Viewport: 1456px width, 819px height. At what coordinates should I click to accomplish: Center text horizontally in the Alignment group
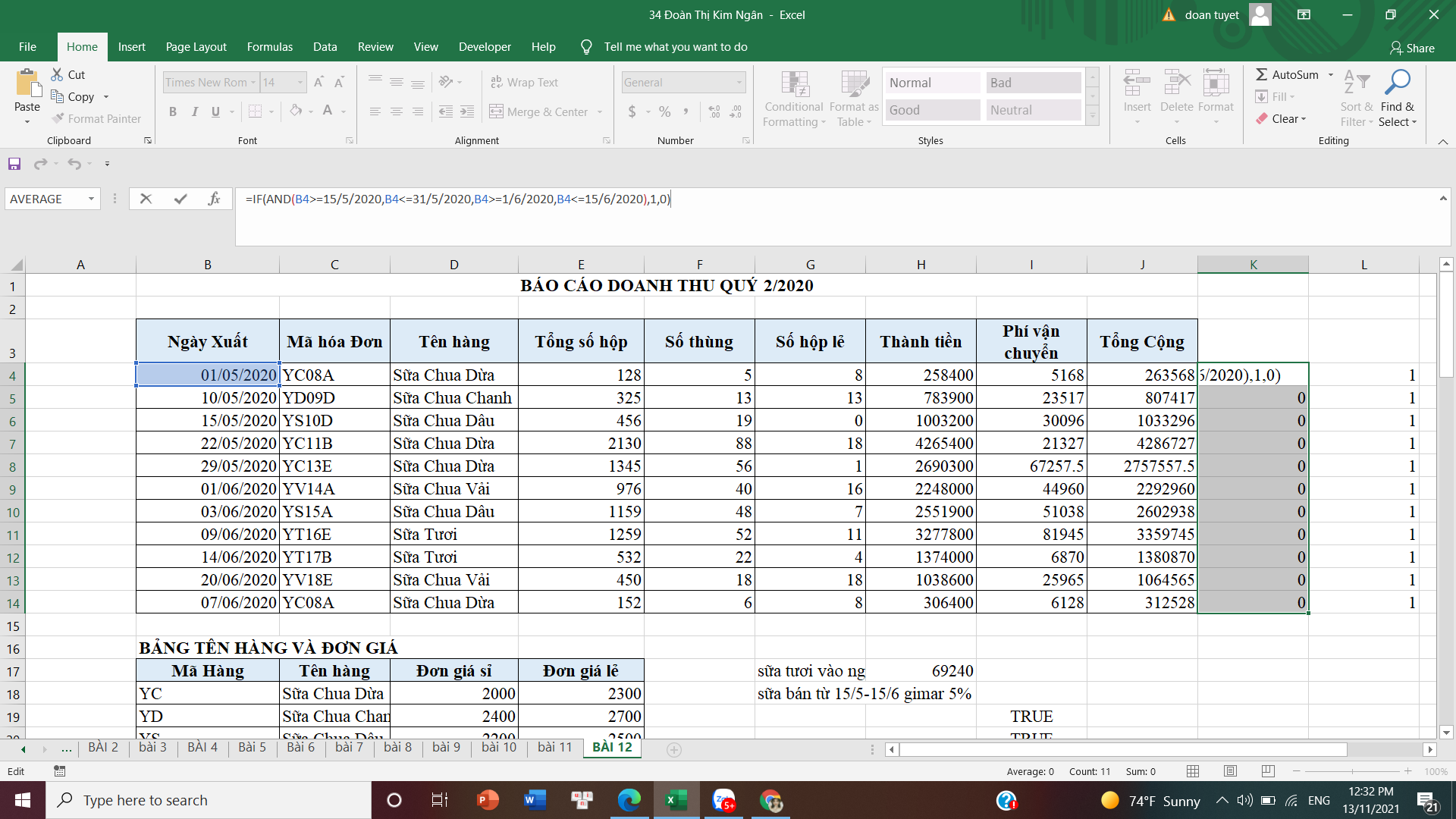396,111
